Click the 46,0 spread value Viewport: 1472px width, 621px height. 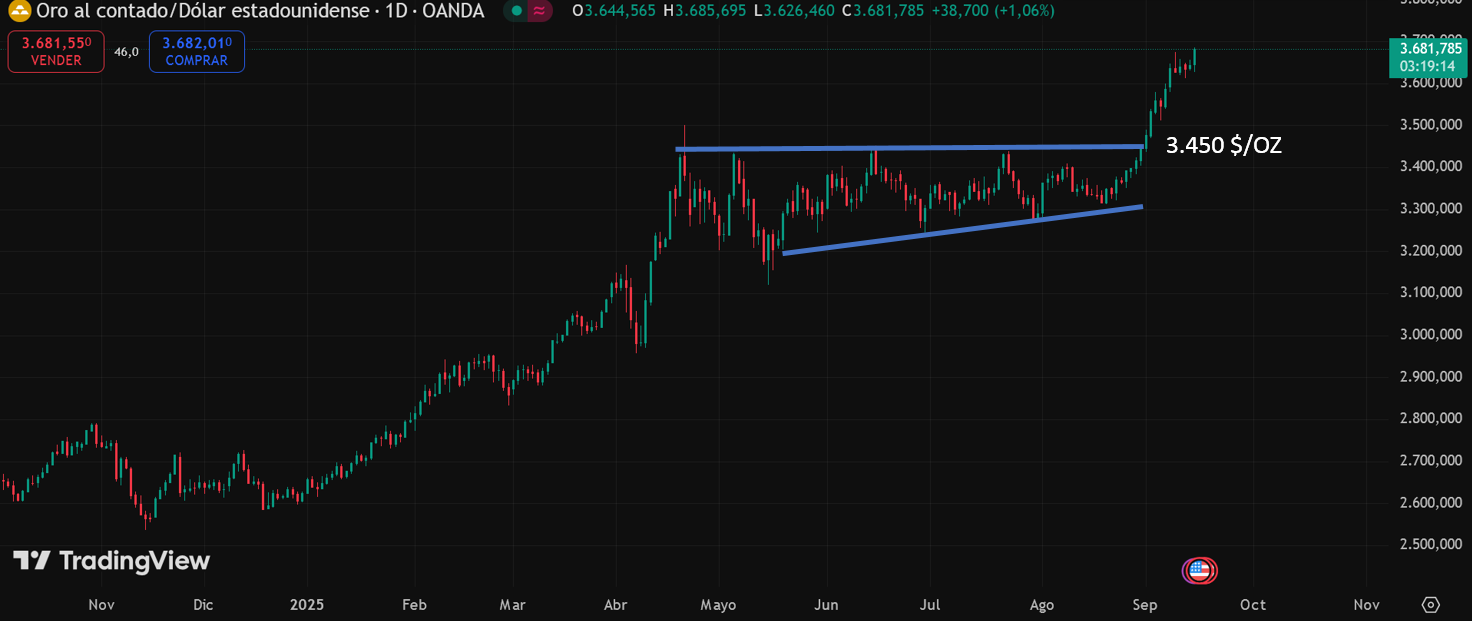click(x=126, y=52)
